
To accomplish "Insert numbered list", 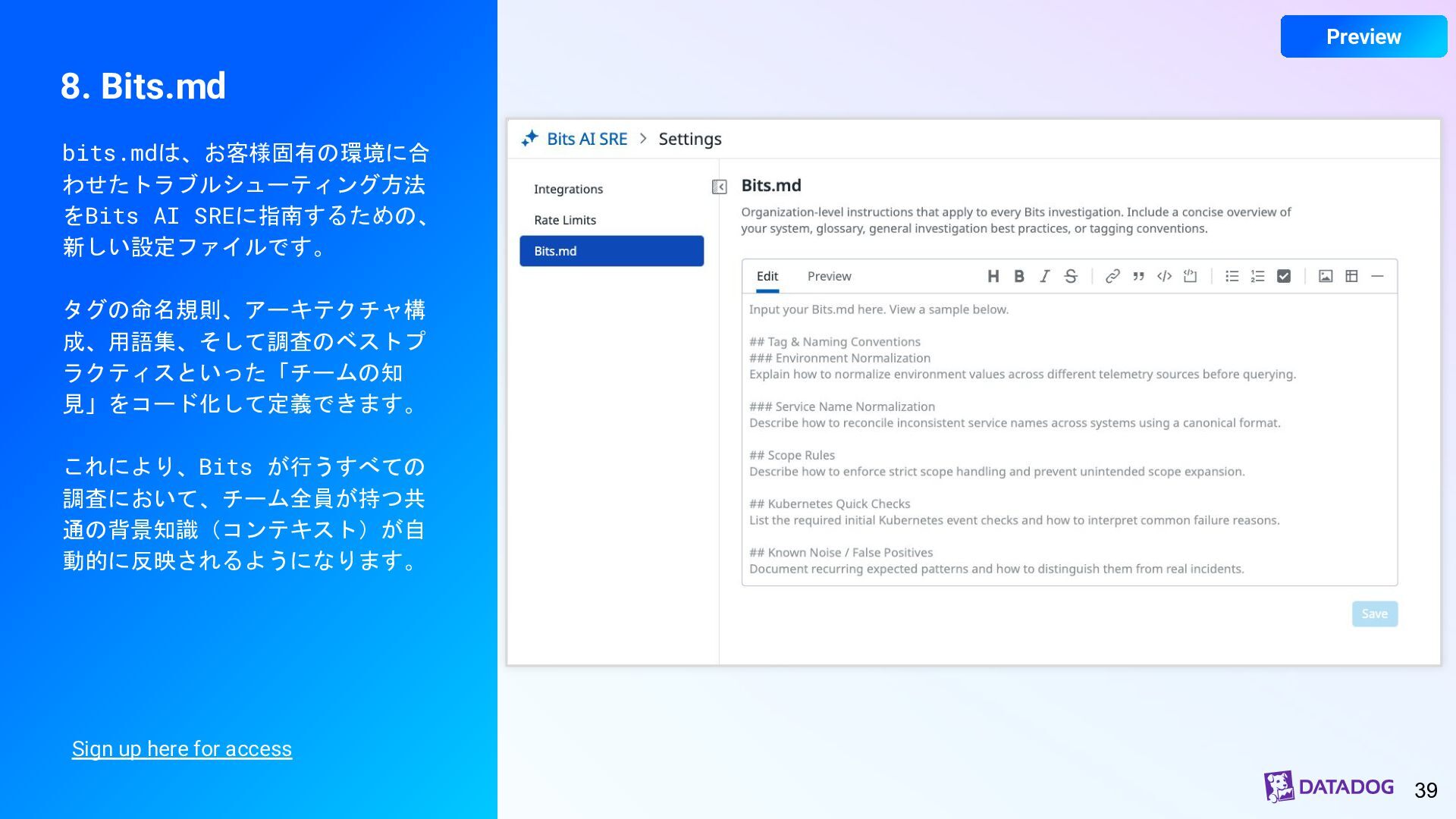I will [1258, 276].
